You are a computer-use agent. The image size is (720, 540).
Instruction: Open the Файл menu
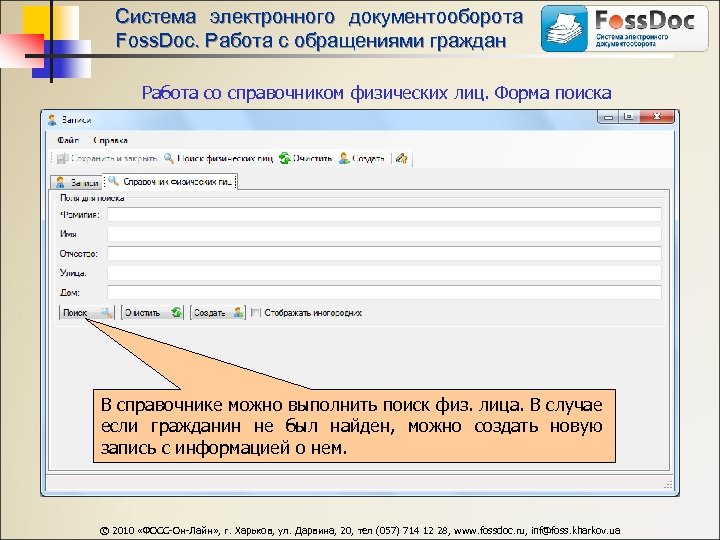68,141
